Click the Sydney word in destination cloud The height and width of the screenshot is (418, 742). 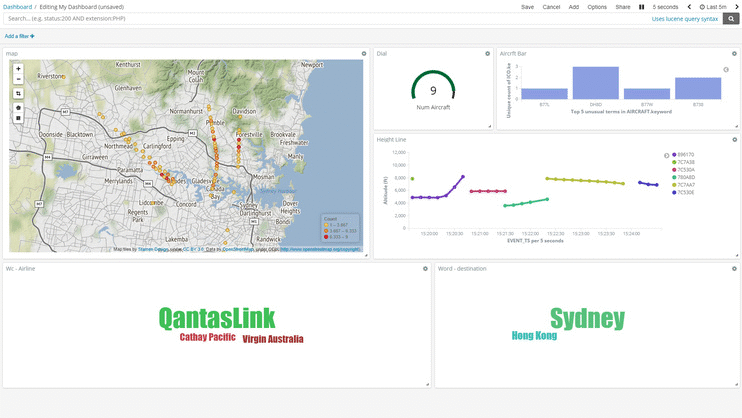(x=587, y=319)
